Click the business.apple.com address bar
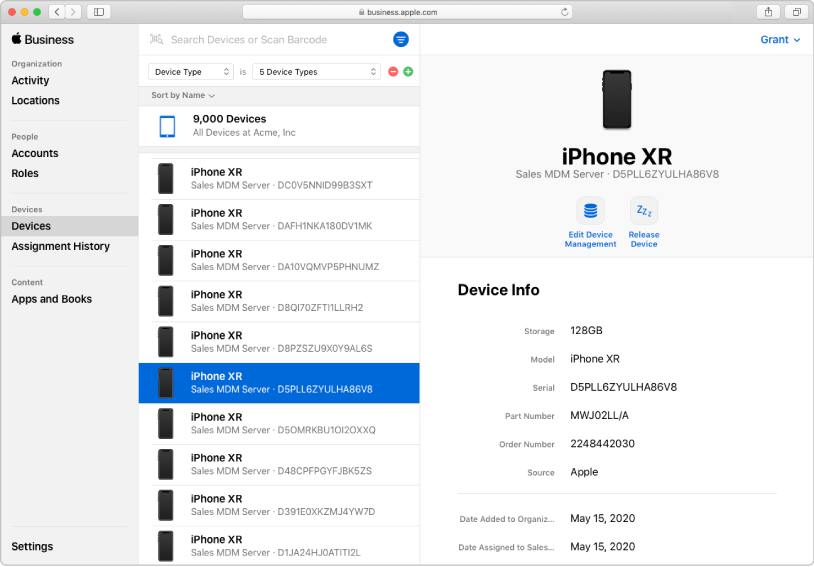 click(x=408, y=12)
